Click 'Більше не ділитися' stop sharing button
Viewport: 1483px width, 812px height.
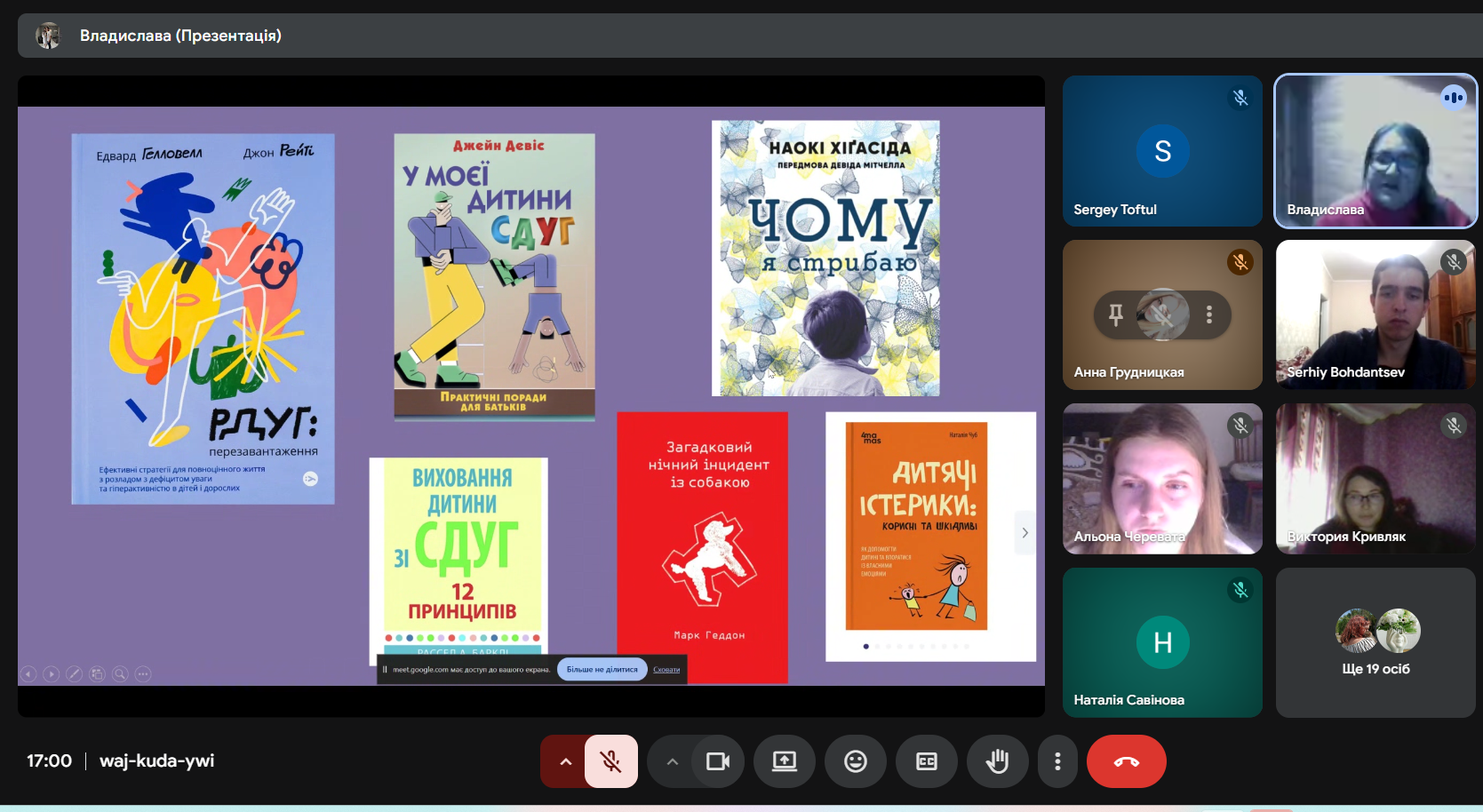[602, 670]
